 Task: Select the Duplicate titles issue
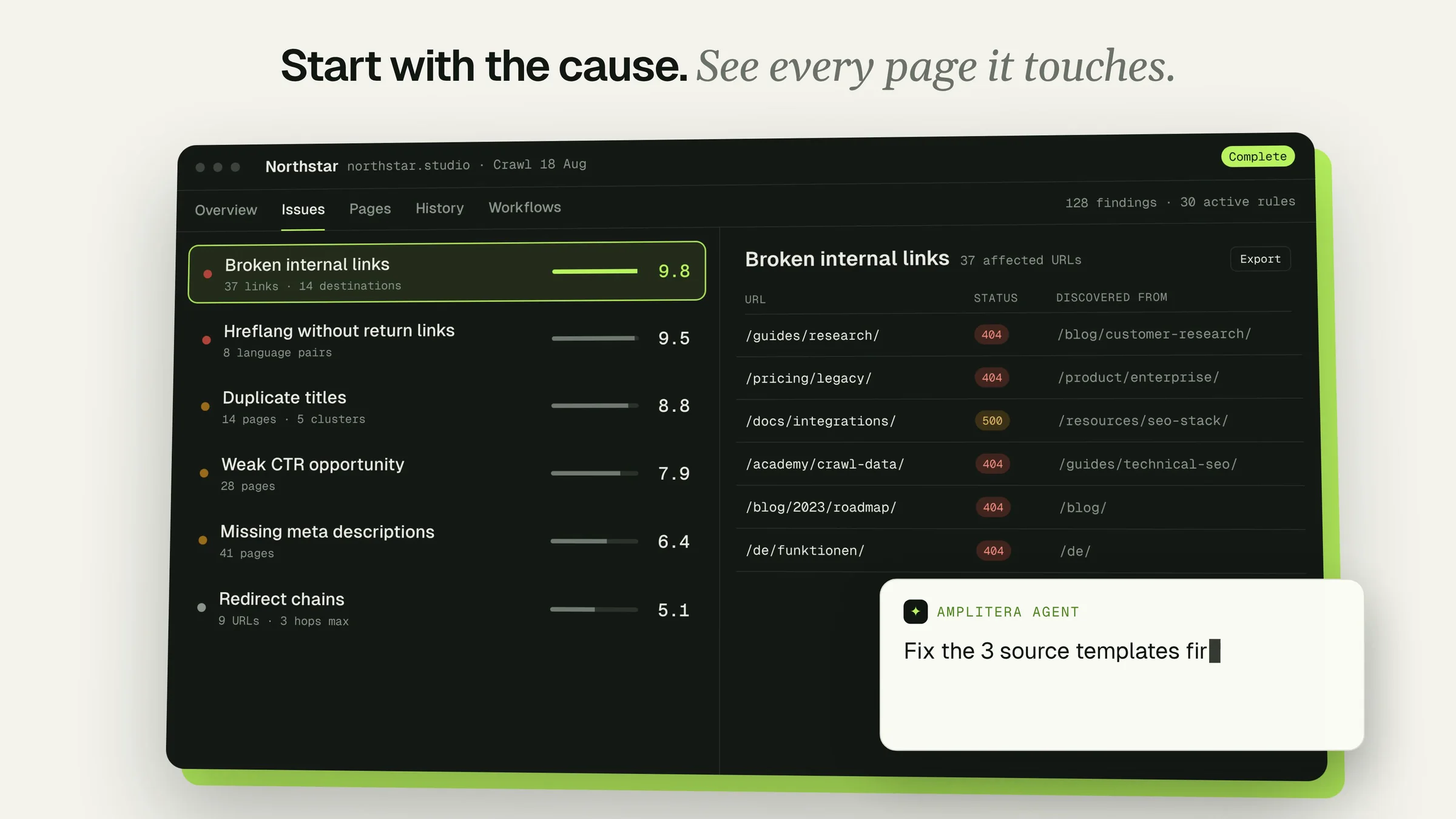pyautogui.click(x=446, y=406)
